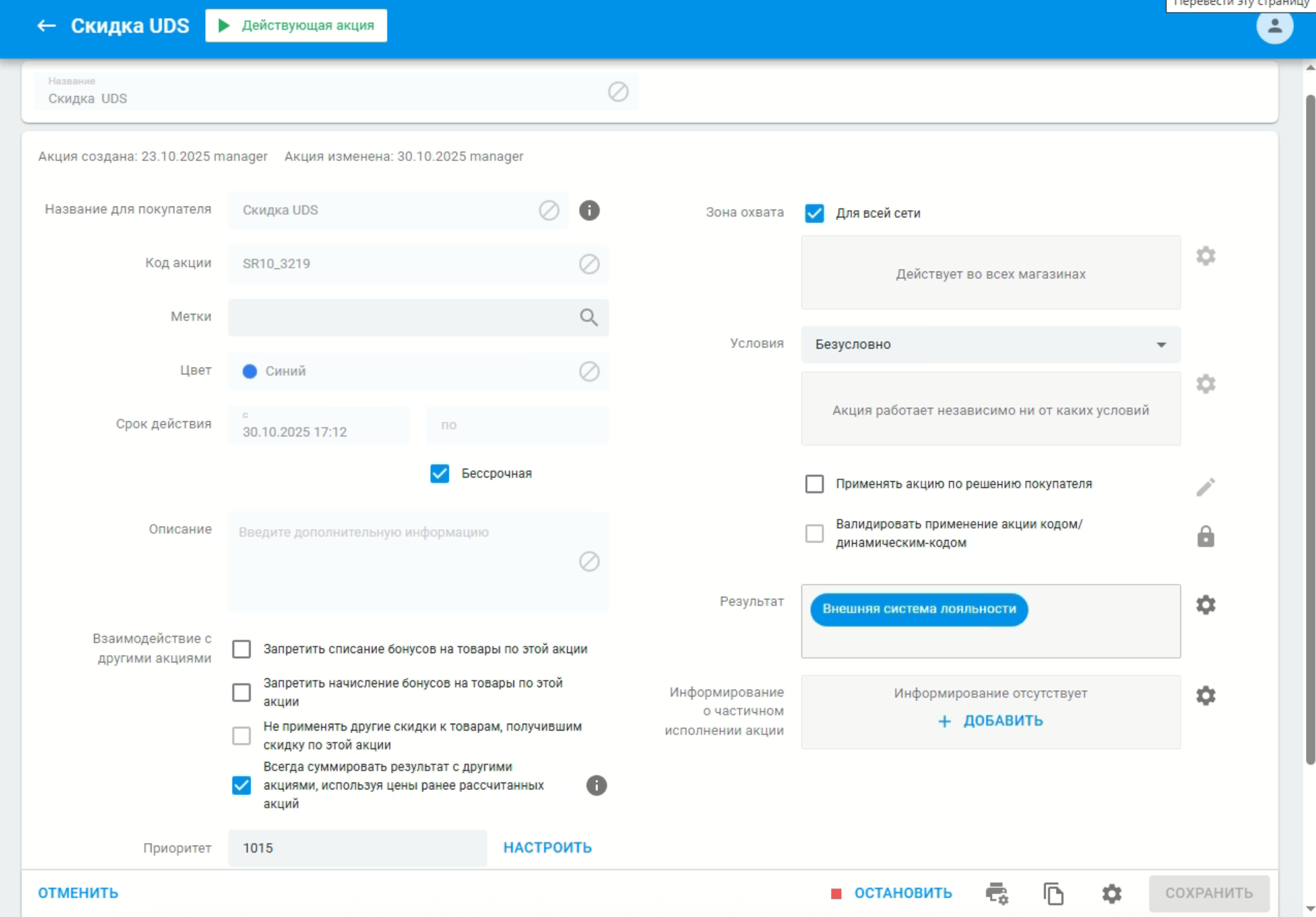This screenshot has width=1316, height=917.
Task: Click the Акция изменена: 30.10.2025 manager text
Action: [404, 157]
